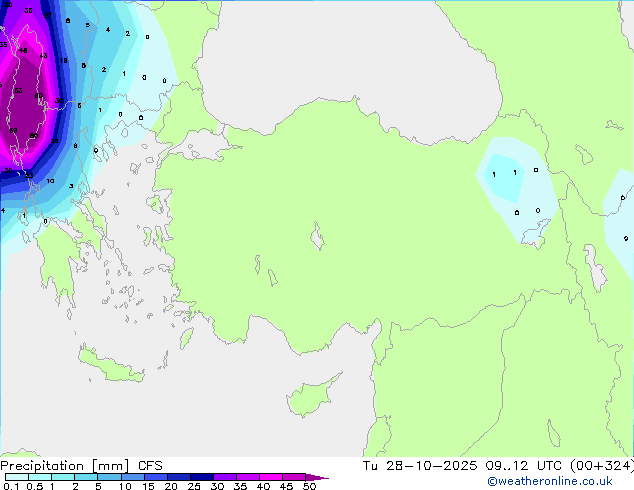
Task: Pick the 10–15 mm legend swatch
Action: [133, 477]
